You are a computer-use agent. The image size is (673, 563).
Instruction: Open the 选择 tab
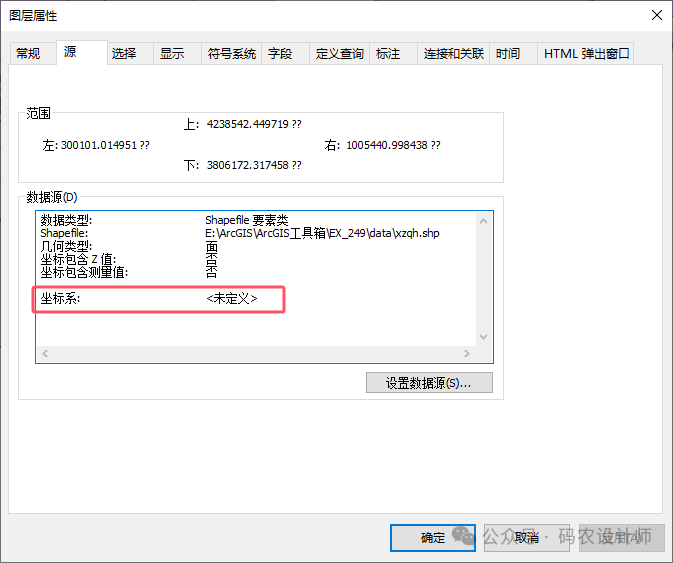[124, 54]
